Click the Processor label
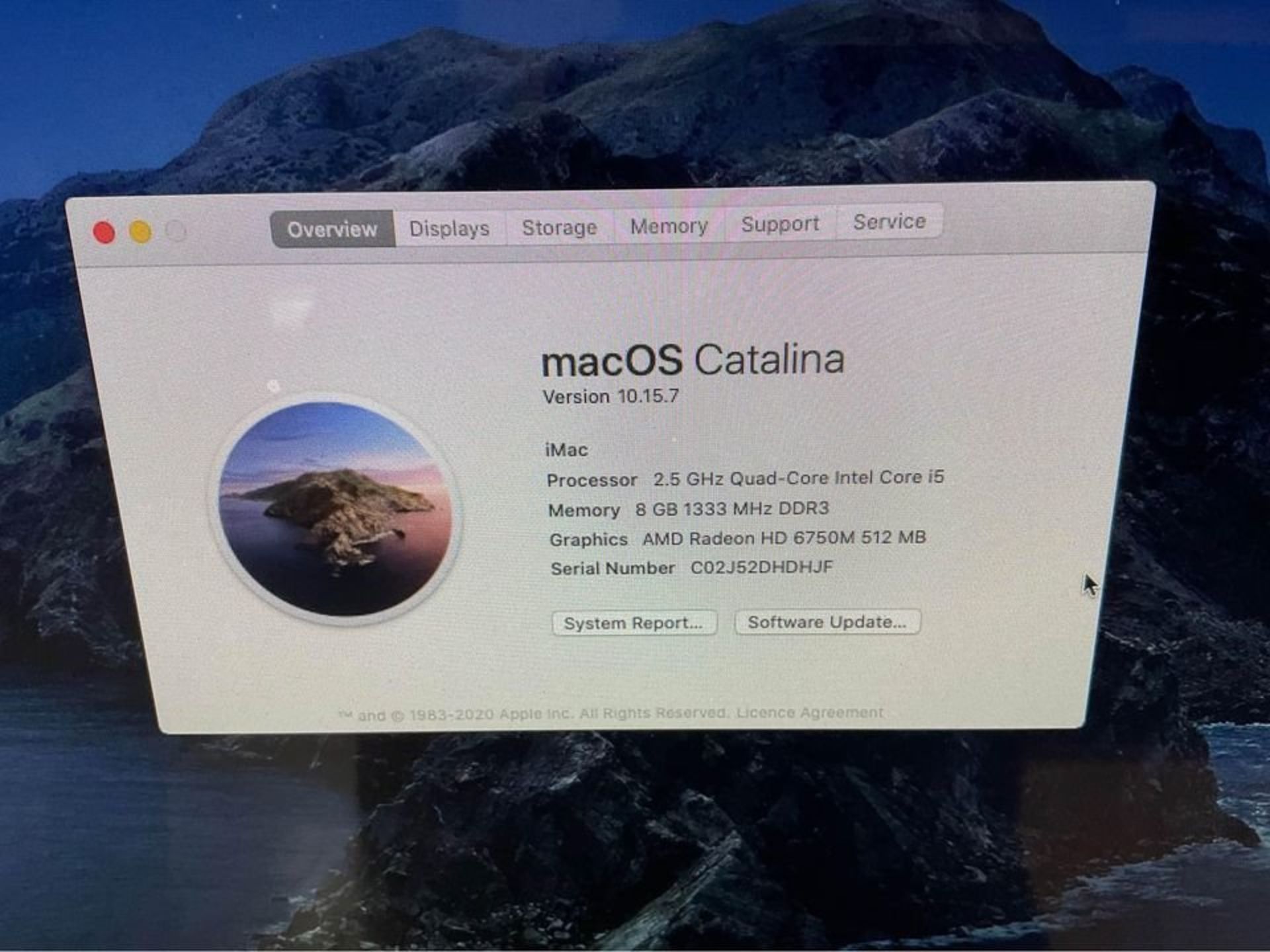The height and width of the screenshot is (952, 1270). (x=592, y=480)
